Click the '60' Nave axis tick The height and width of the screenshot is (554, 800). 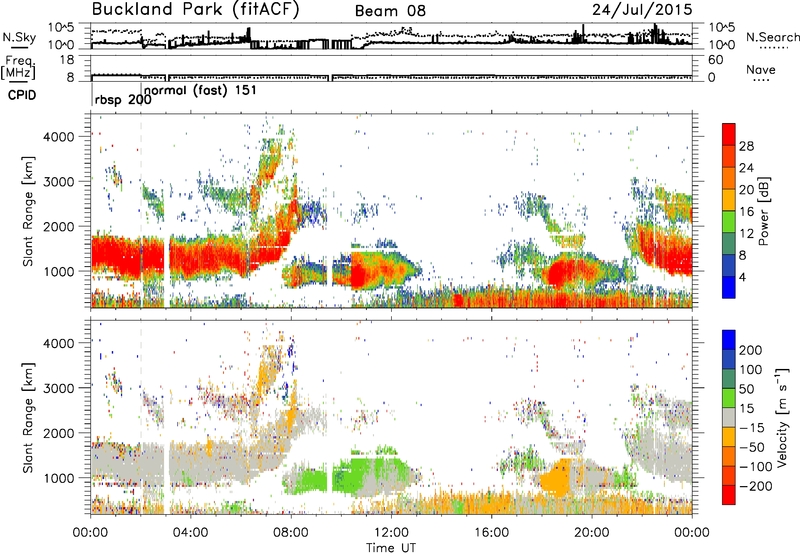[715, 60]
